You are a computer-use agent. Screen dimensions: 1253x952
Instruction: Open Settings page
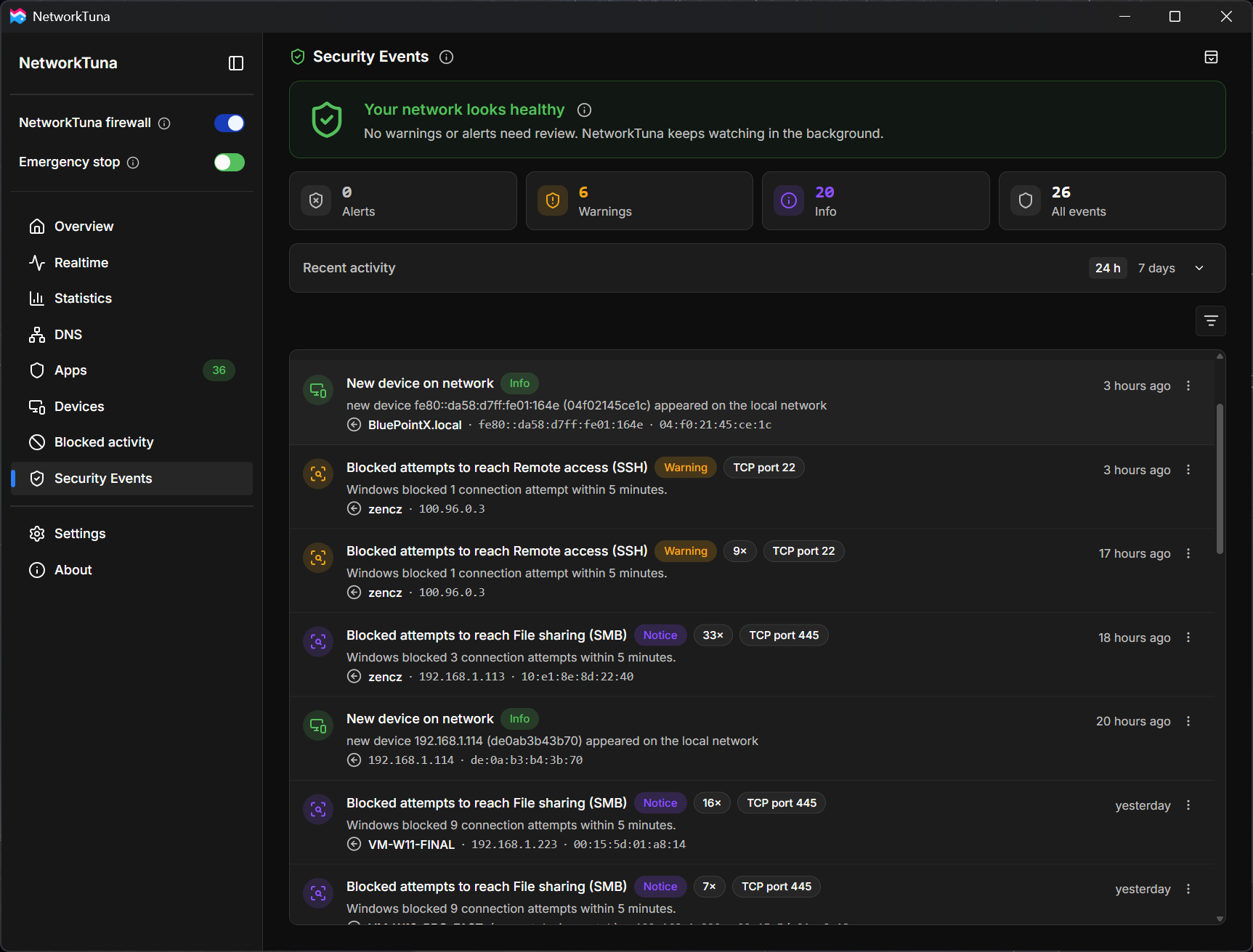coord(131,534)
